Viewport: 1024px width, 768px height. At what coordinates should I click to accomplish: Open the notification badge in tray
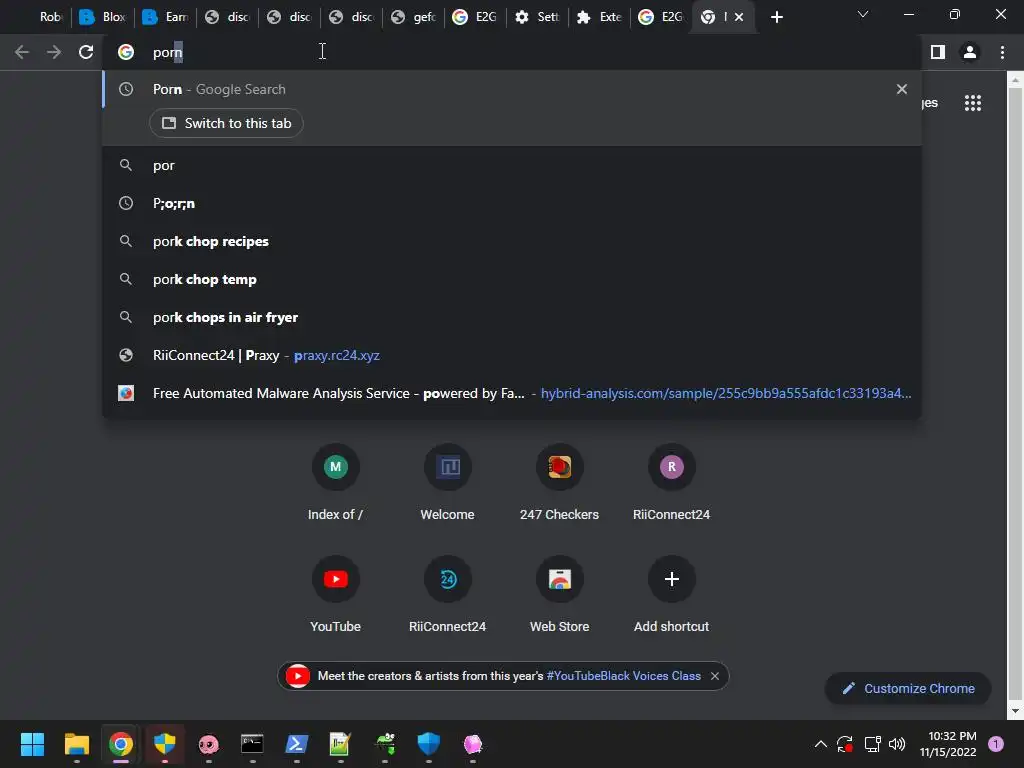click(996, 744)
